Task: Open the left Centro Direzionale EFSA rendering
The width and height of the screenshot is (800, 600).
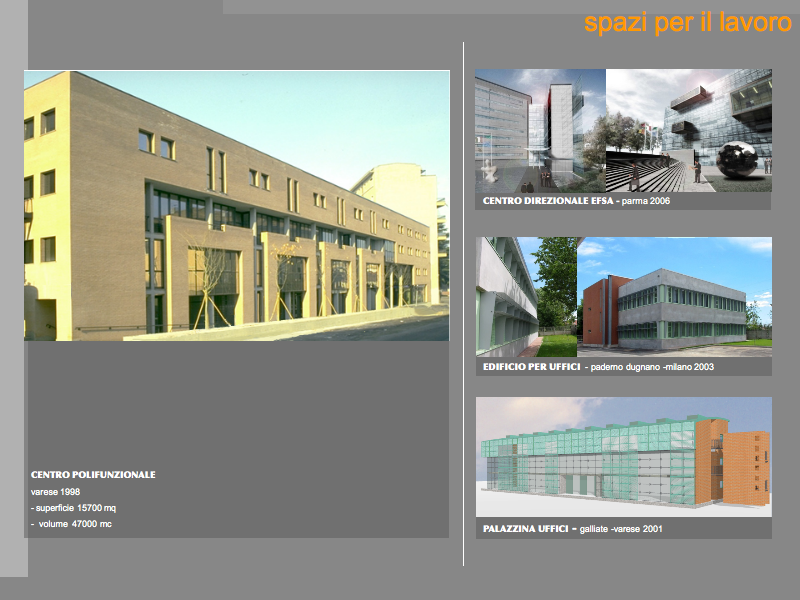Action: pyautogui.click(x=540, y=131)
